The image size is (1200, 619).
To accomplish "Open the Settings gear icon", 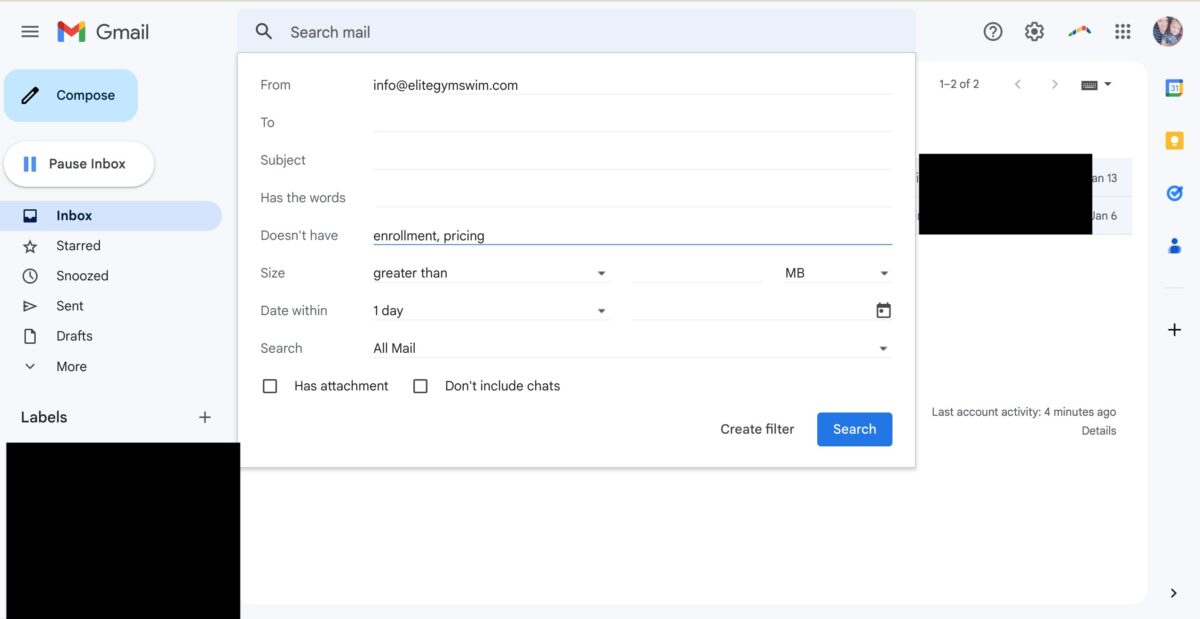I will pyautogui.click(x=1035, y=32).
